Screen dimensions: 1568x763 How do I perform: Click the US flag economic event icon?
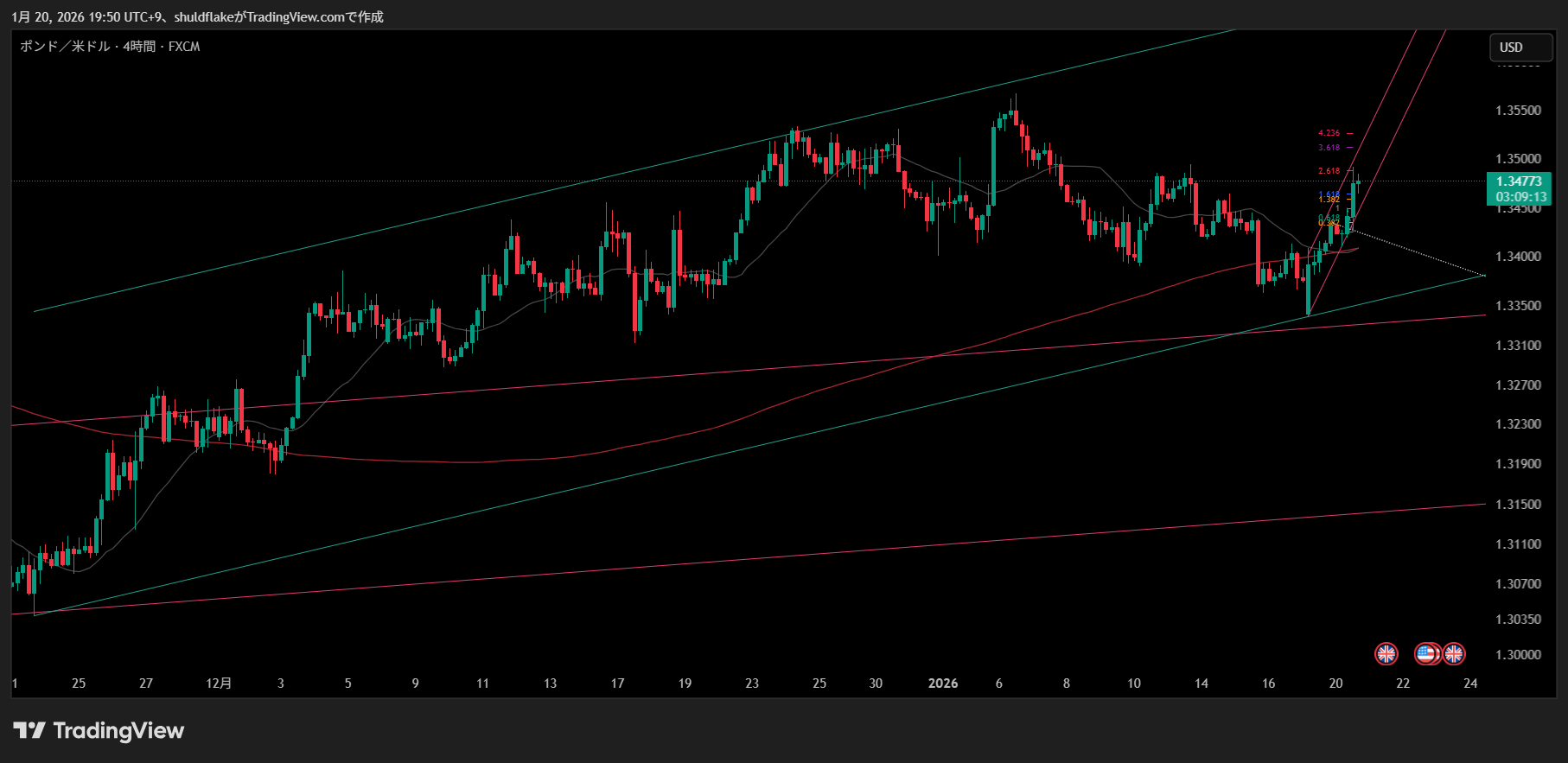tap(1426, 654)
